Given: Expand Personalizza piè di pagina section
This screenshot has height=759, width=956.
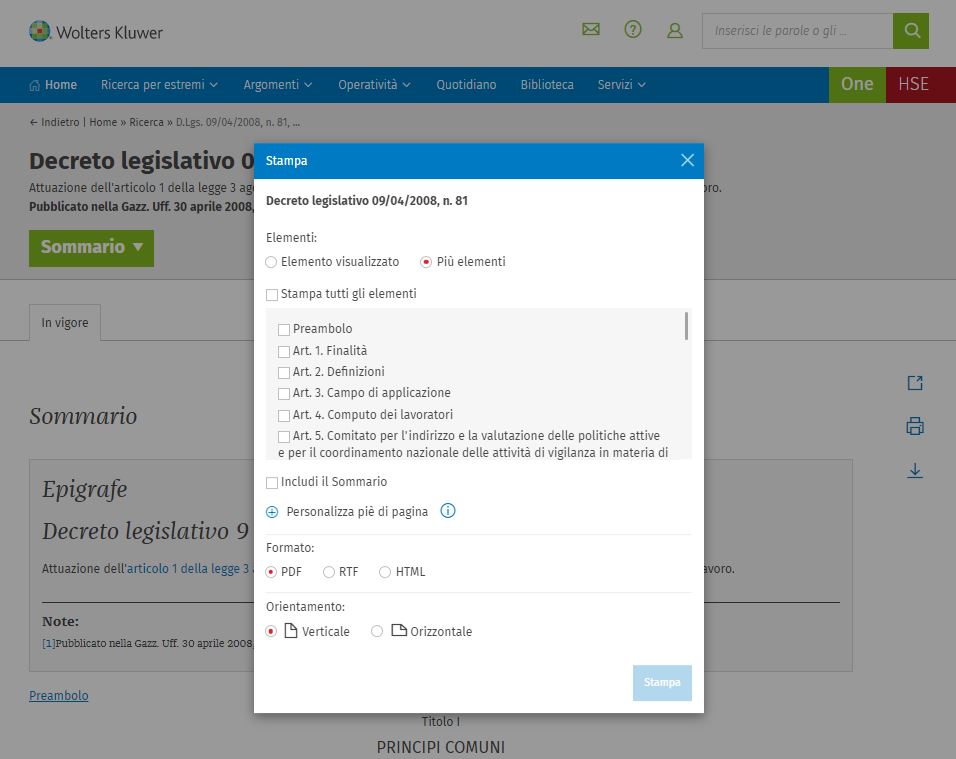Looking at the screenshot, I should click(x=272, y=512).
